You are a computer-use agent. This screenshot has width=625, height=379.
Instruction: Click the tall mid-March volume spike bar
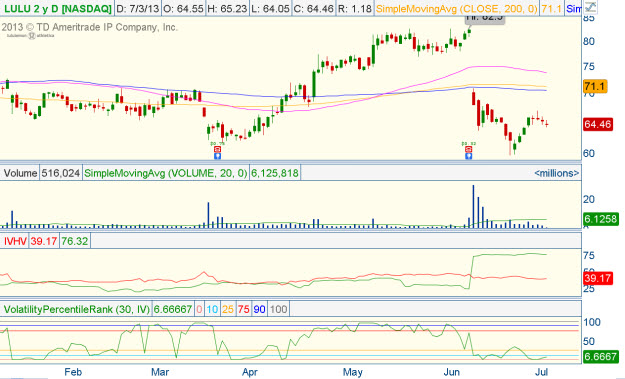click(x=208, y=215)
